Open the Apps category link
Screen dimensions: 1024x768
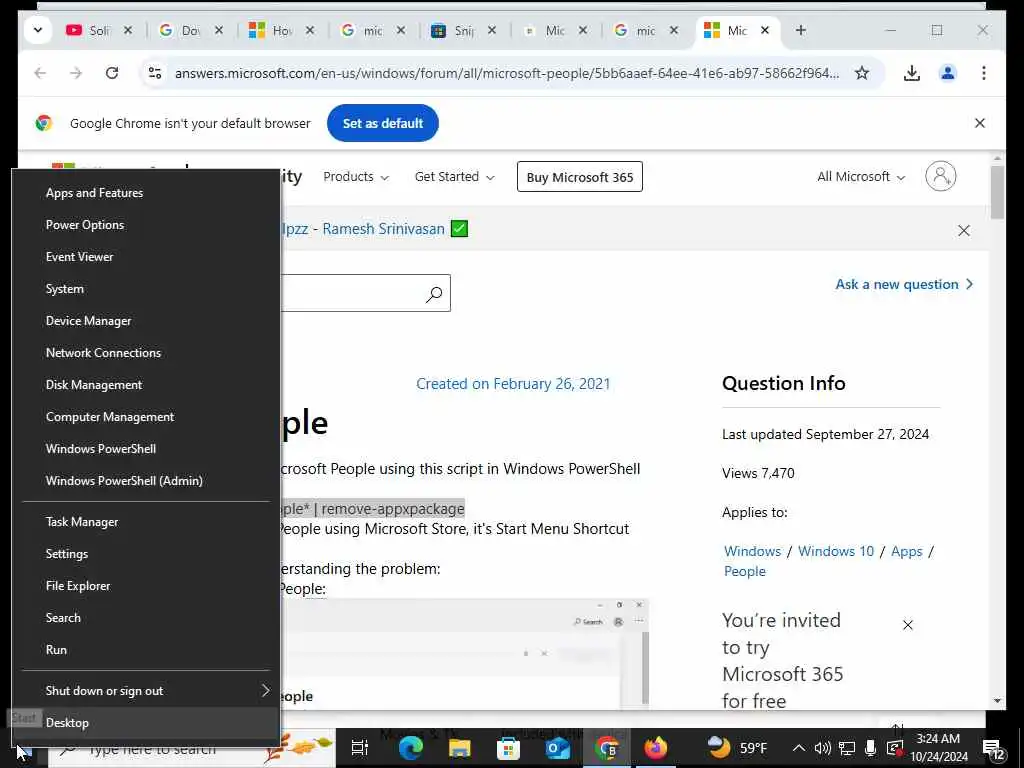pyautogui.click(x=907, y=551)
